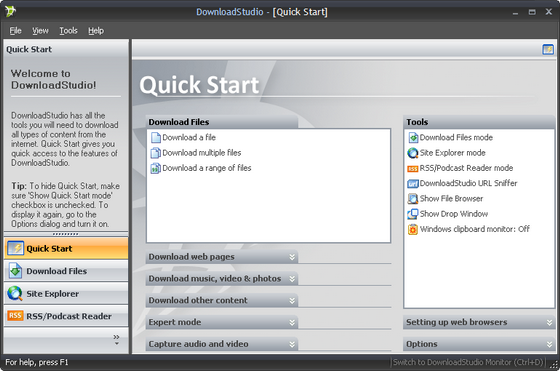Click the Tools panel header
Viewport: 560px width, 371px height.
point(479,122)
